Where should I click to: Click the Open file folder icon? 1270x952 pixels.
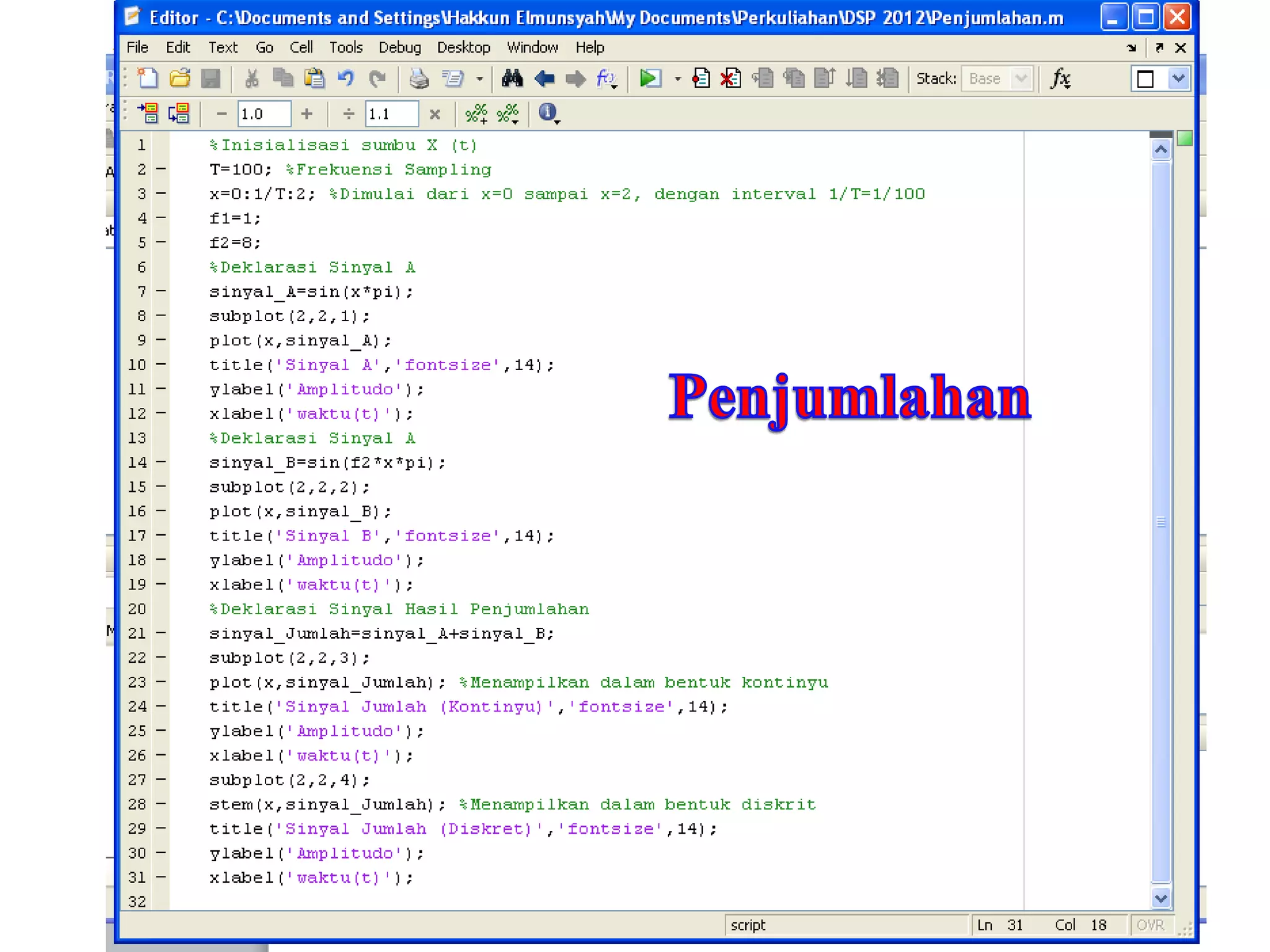pos(180,79)
